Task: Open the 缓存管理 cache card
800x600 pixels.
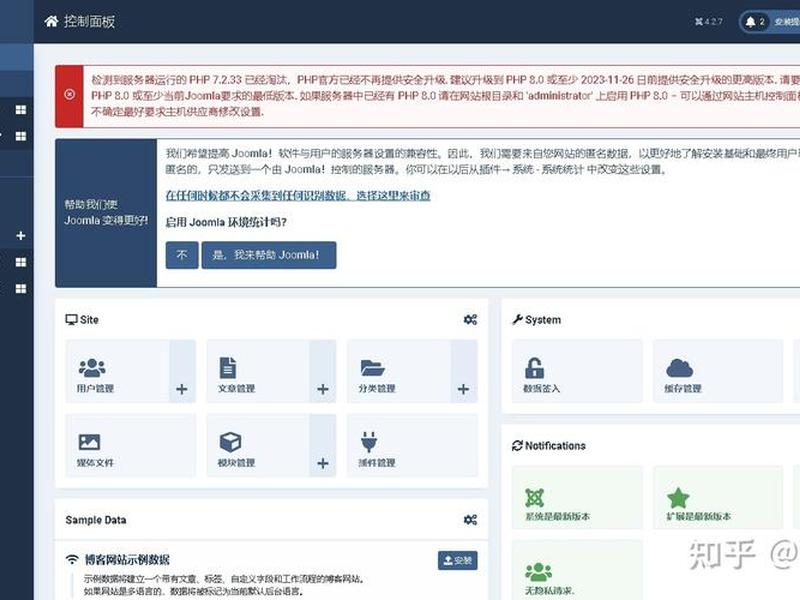Action: pos(718,371)
